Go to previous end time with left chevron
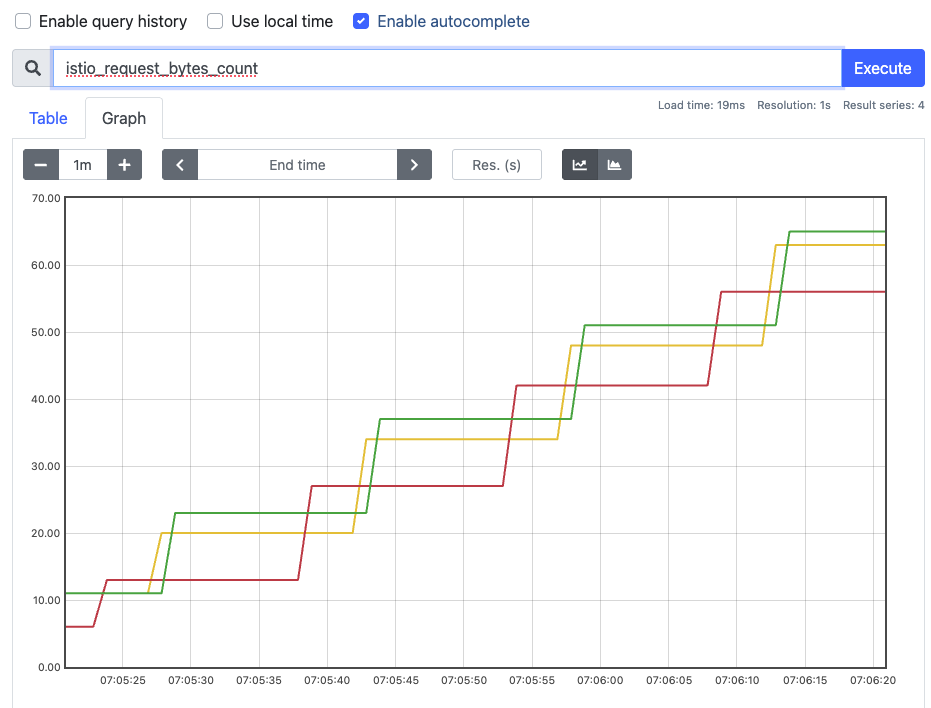This screenshot has width=931, height=708. pos(180,165)
